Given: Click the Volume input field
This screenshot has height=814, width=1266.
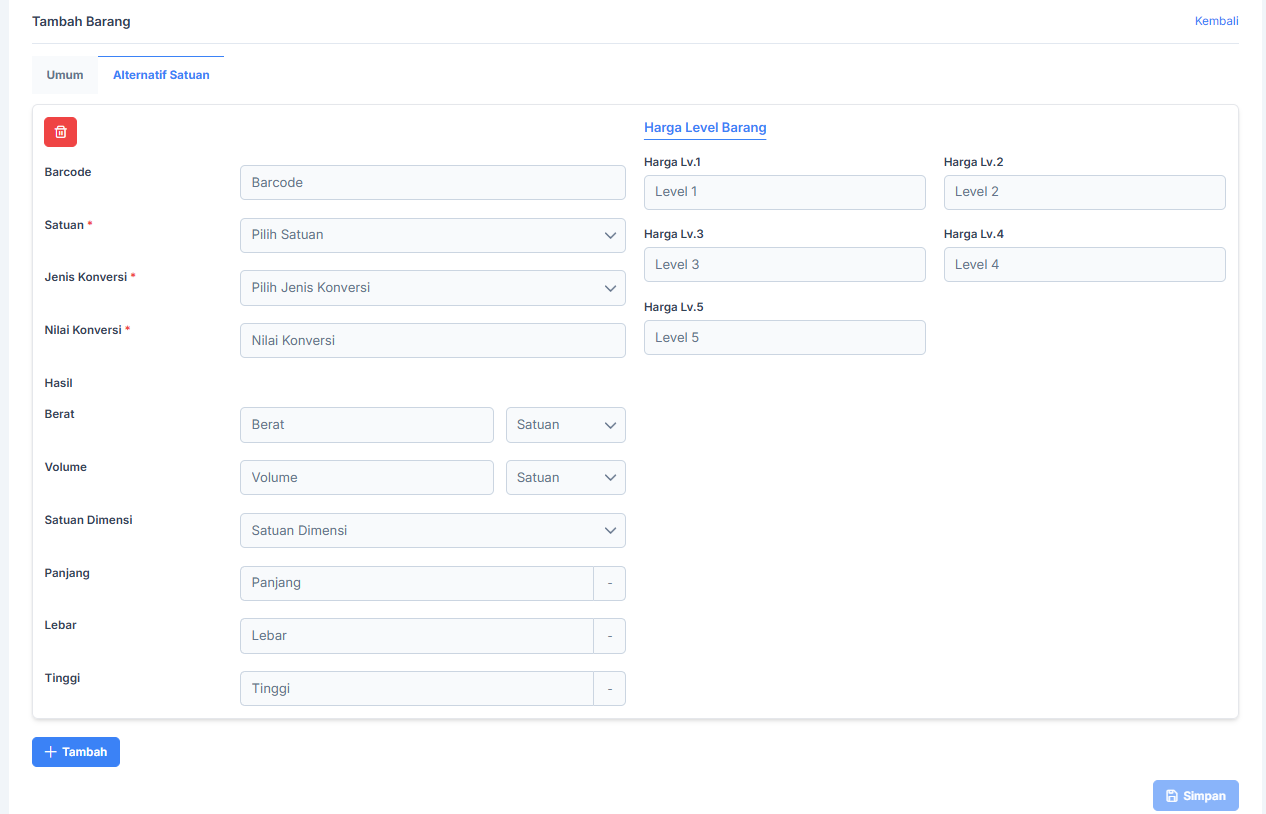Looking at the screenshot, I should coord(366,478).
